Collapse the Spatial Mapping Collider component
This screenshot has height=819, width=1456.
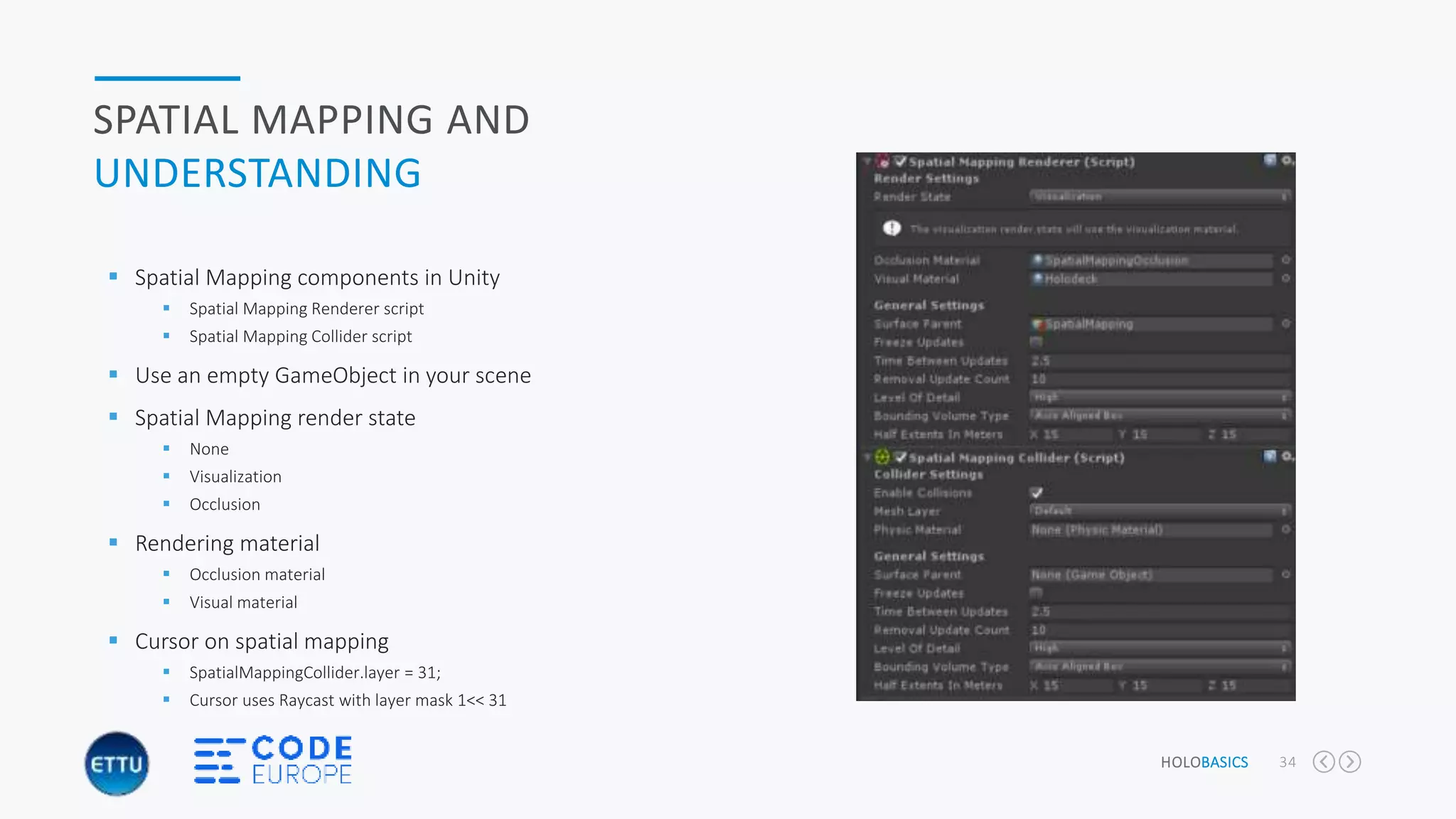pos(867,457)
